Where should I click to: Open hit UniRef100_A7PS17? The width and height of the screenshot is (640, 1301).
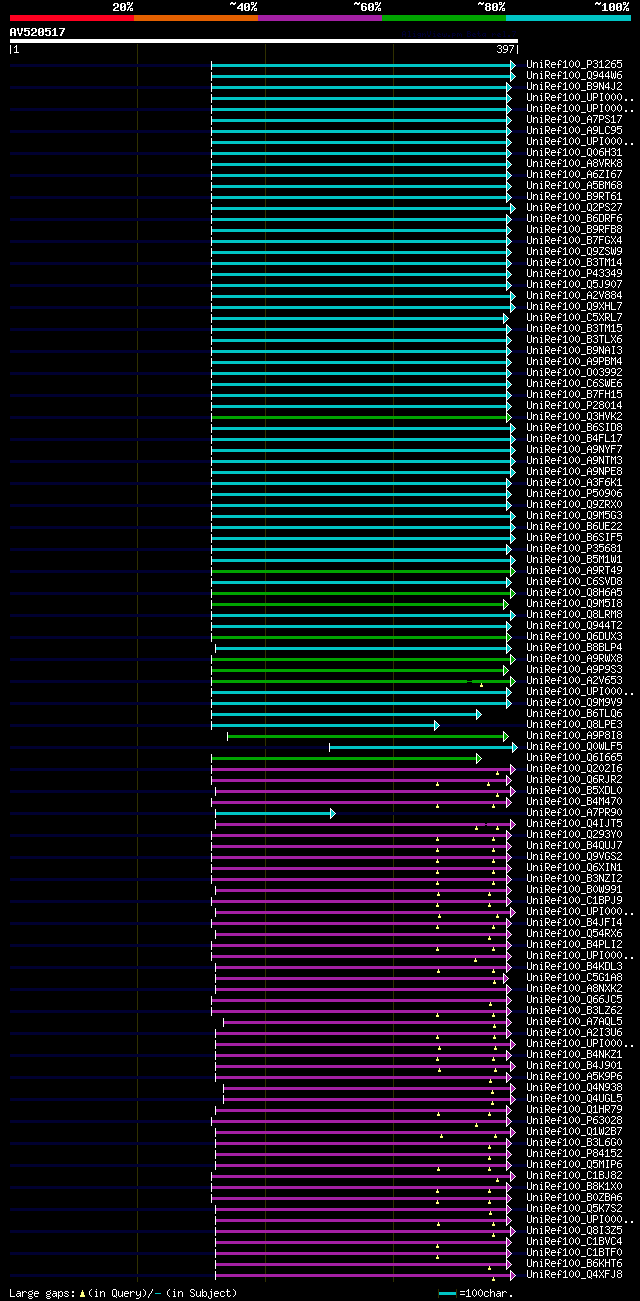pos(574,120)
